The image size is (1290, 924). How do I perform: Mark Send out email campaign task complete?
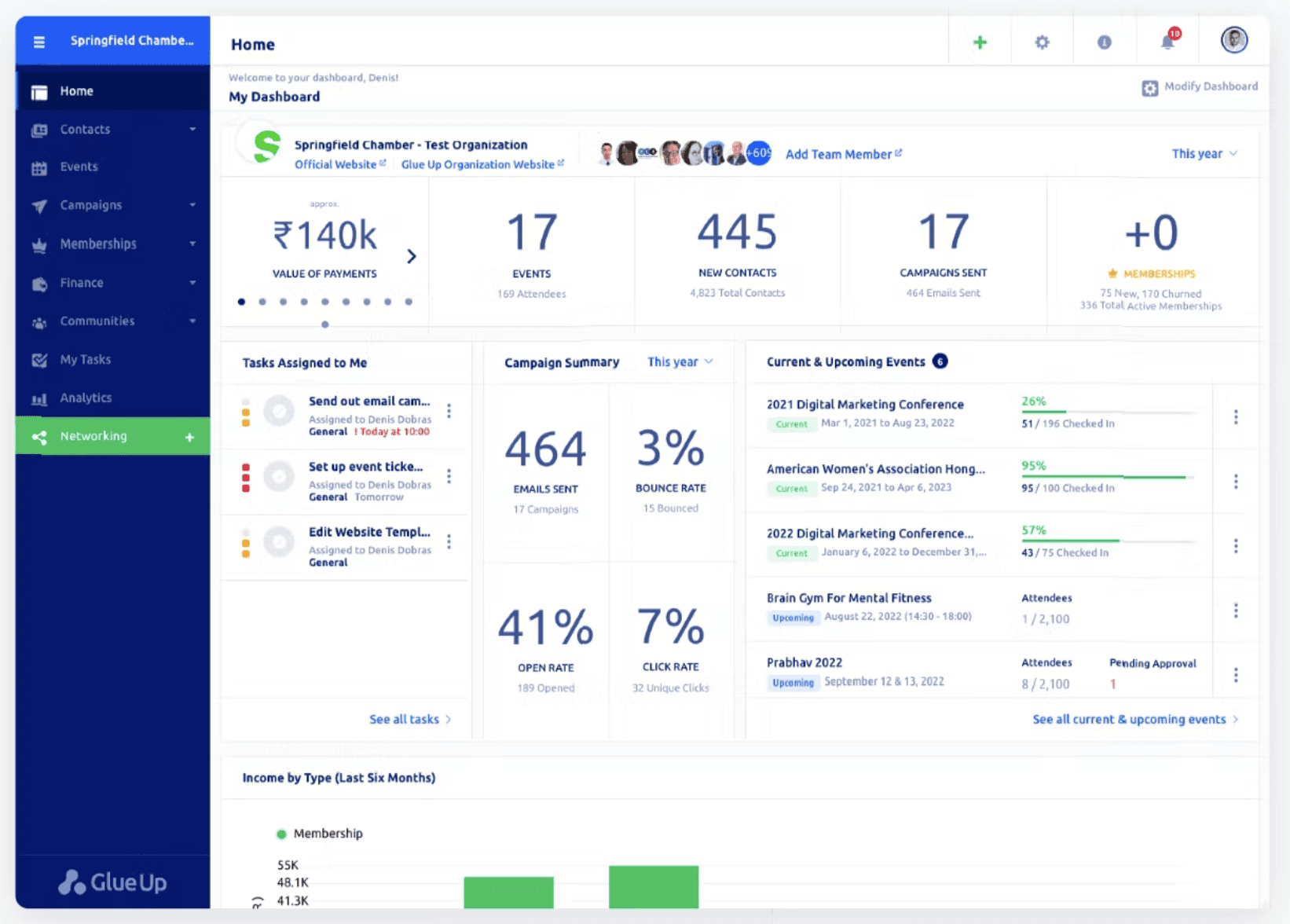(279, 411)
